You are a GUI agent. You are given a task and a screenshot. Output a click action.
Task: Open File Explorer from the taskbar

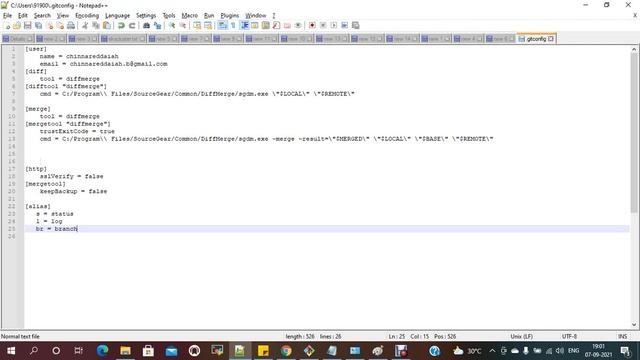click(125, 351)
